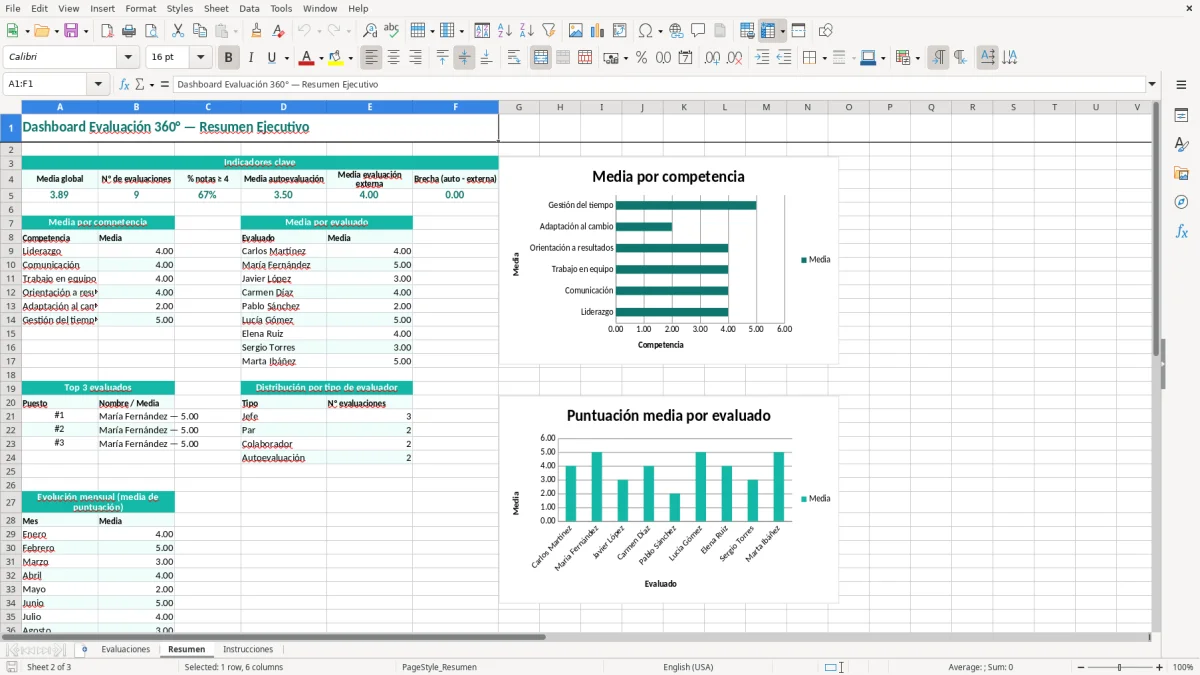Click the Clear Direct Formatting icon
Viewport: 1200px width, 675px height.
[x=279, y=31]
